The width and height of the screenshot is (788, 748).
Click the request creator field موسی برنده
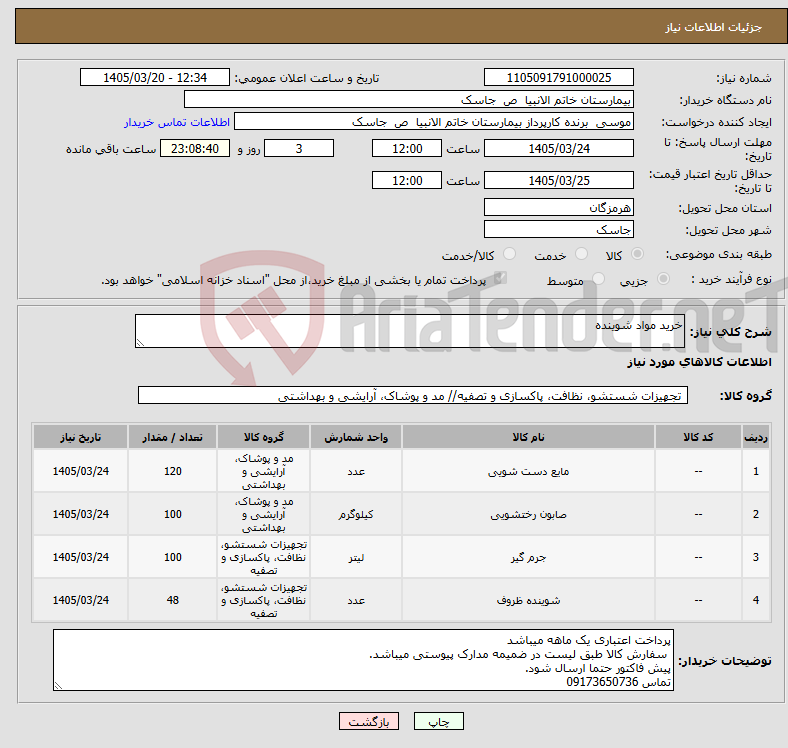tap(434, 122)
